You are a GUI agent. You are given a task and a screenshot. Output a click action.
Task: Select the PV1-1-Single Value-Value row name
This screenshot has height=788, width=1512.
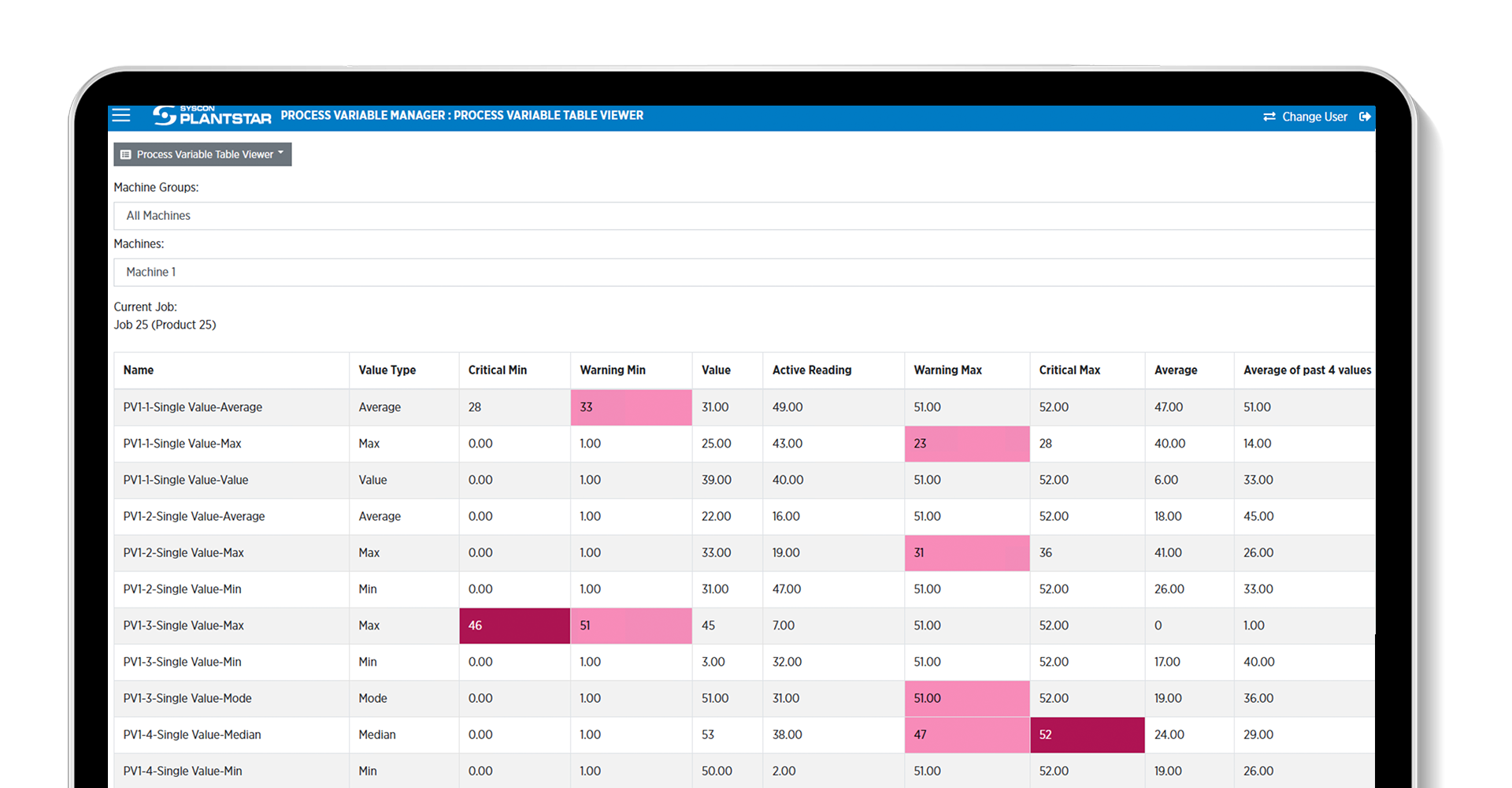pos(186,480)
